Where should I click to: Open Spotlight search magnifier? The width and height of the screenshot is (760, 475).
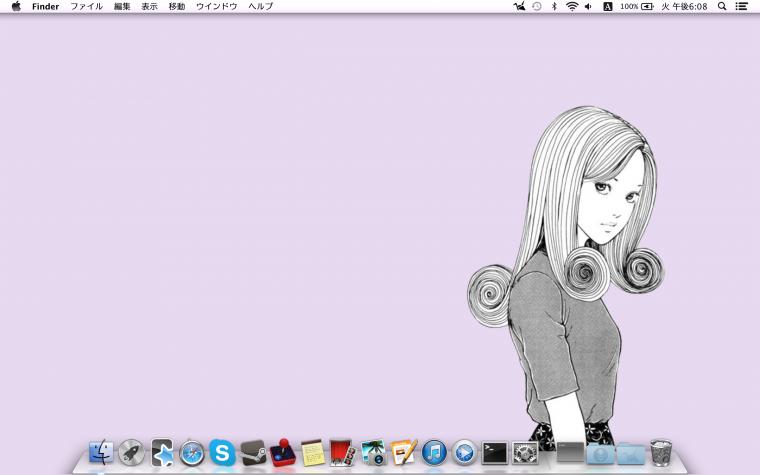[722, 6]
